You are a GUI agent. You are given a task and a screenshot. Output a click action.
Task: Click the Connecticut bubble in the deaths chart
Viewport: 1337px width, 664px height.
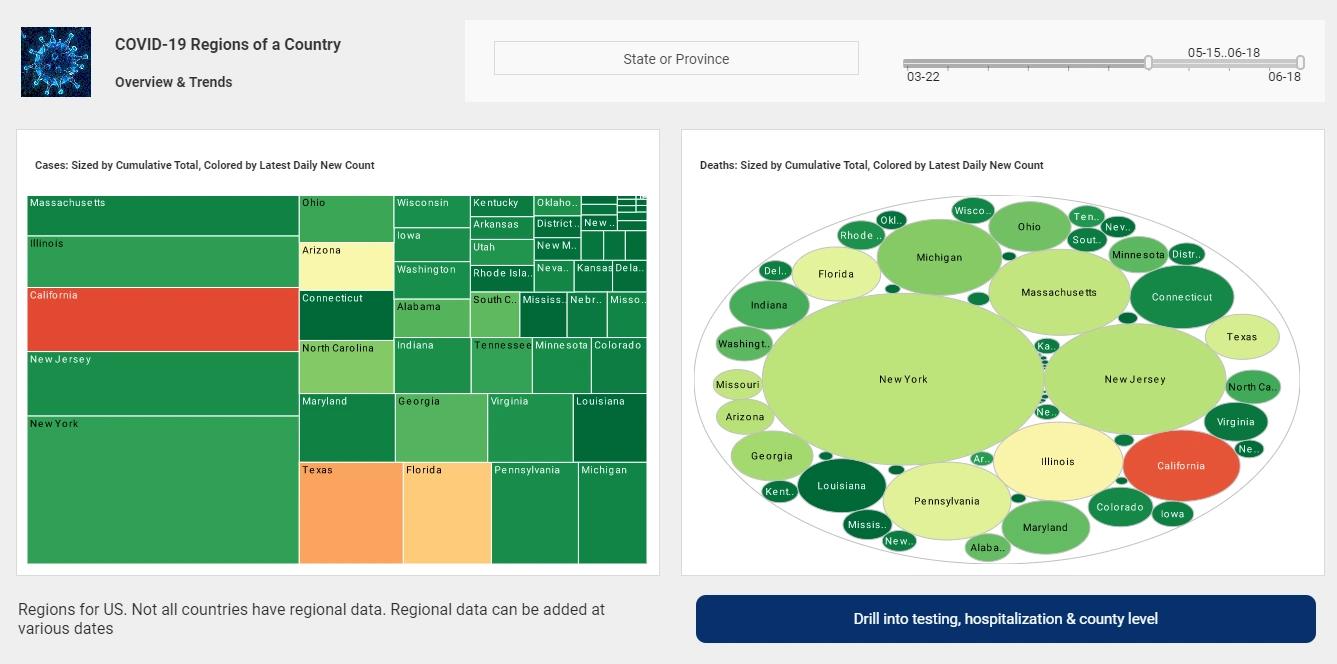pos(1181,296)
